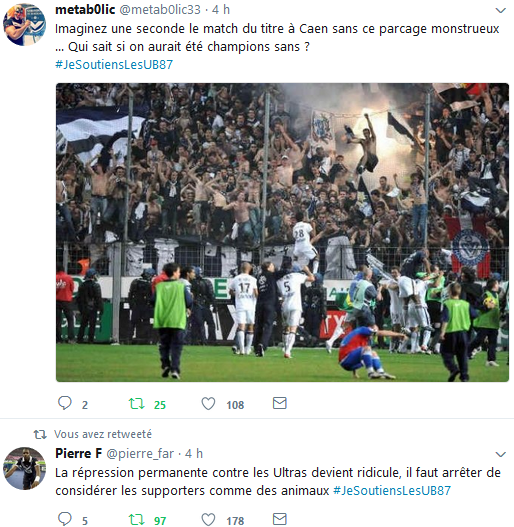The height and width of the screenshot is (527, 514).
Task: Open more options chevron on metab0lic's tweet
Action: (x=501, y=10)
